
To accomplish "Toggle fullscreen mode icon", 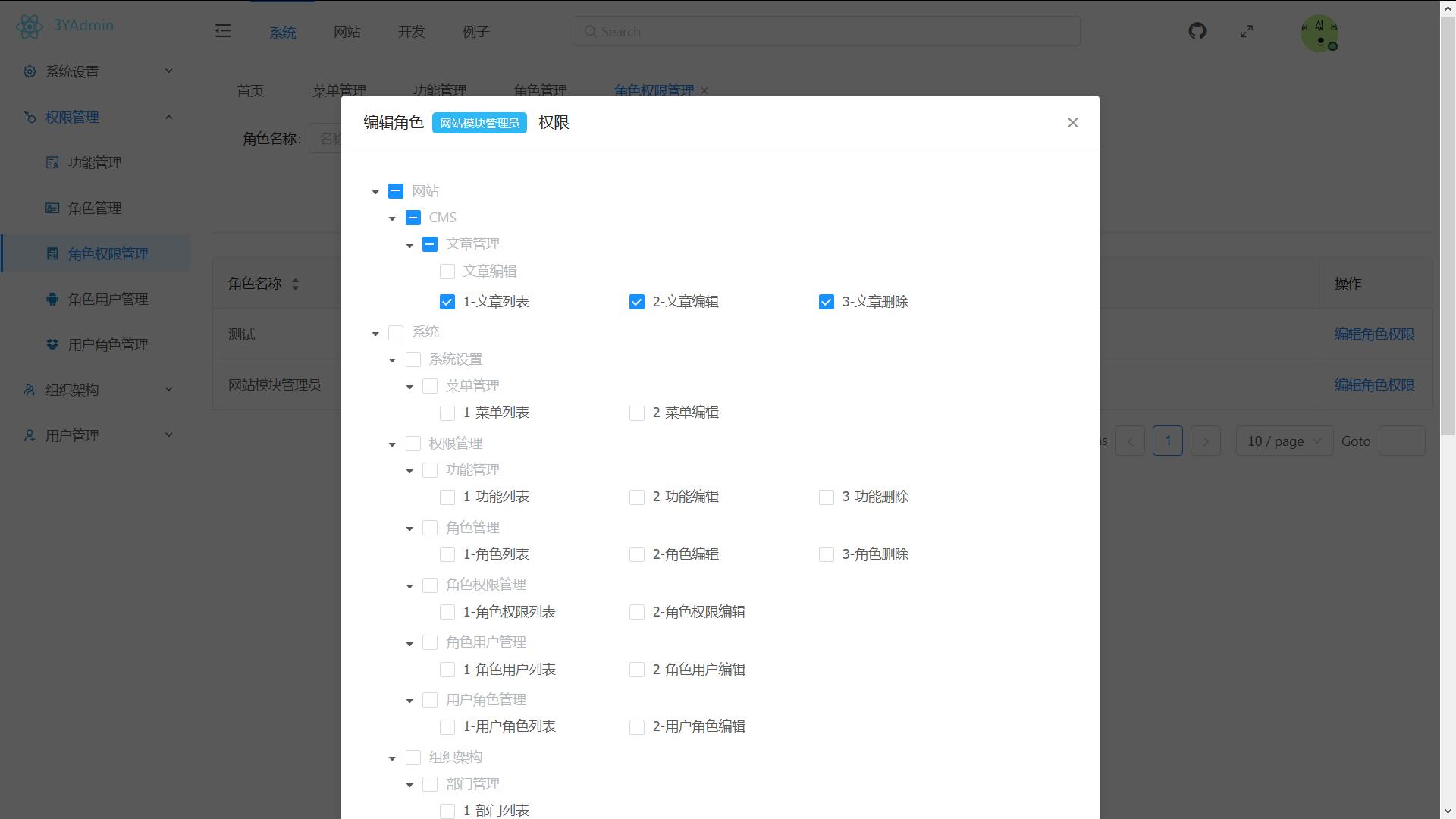I will tap(1247, 31).
